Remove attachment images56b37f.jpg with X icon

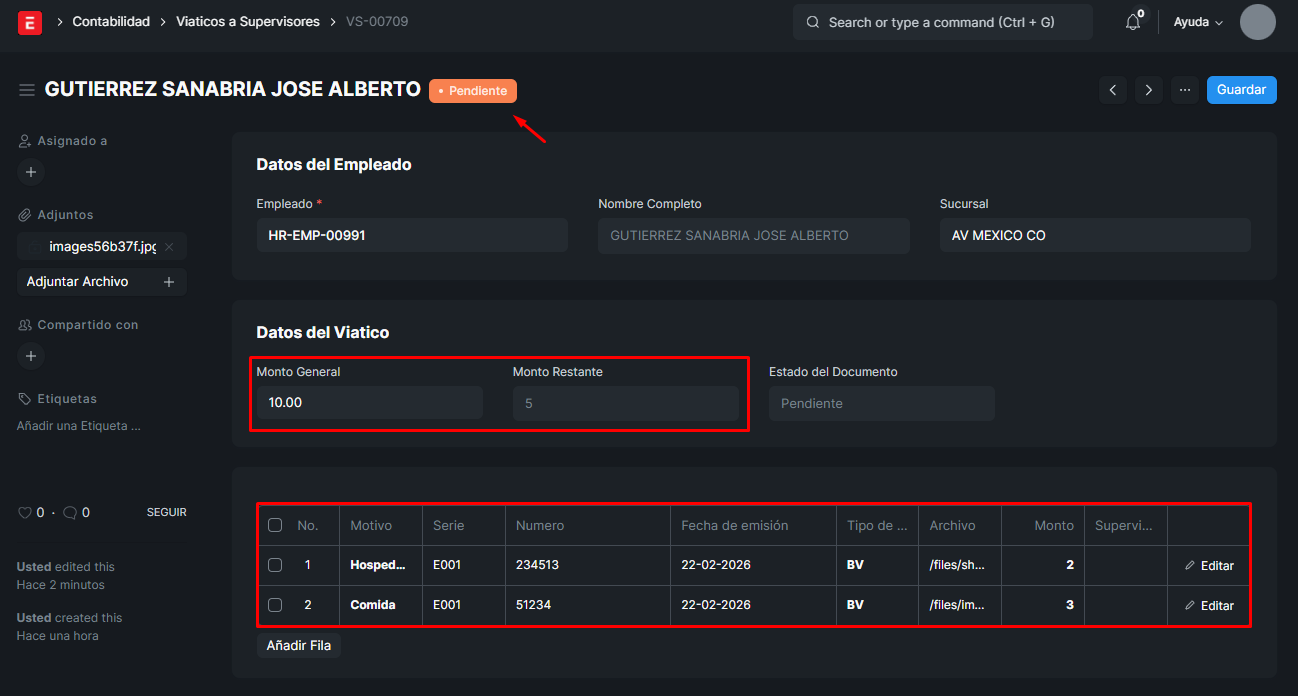[x=169, y=247]
